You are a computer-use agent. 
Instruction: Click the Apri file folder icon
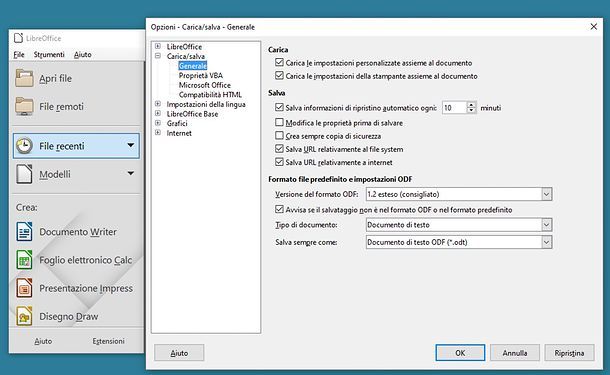point(24,78)
